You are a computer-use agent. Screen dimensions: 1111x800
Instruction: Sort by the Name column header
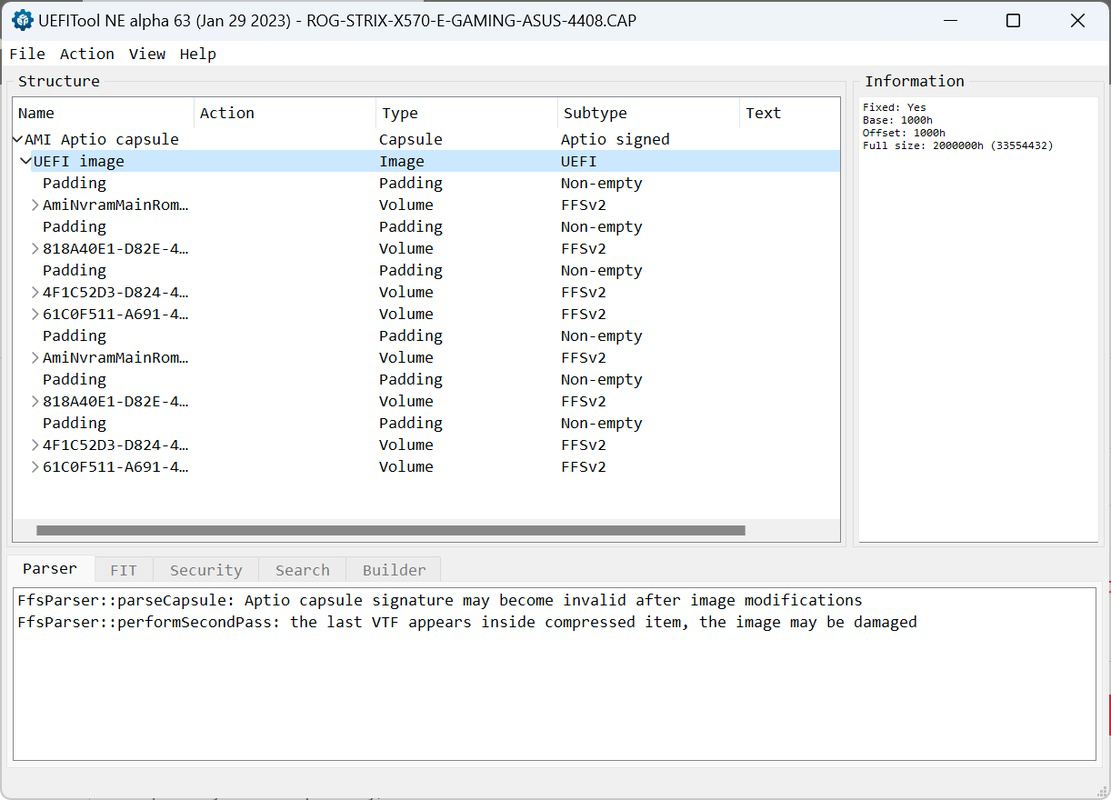(103, 113)
